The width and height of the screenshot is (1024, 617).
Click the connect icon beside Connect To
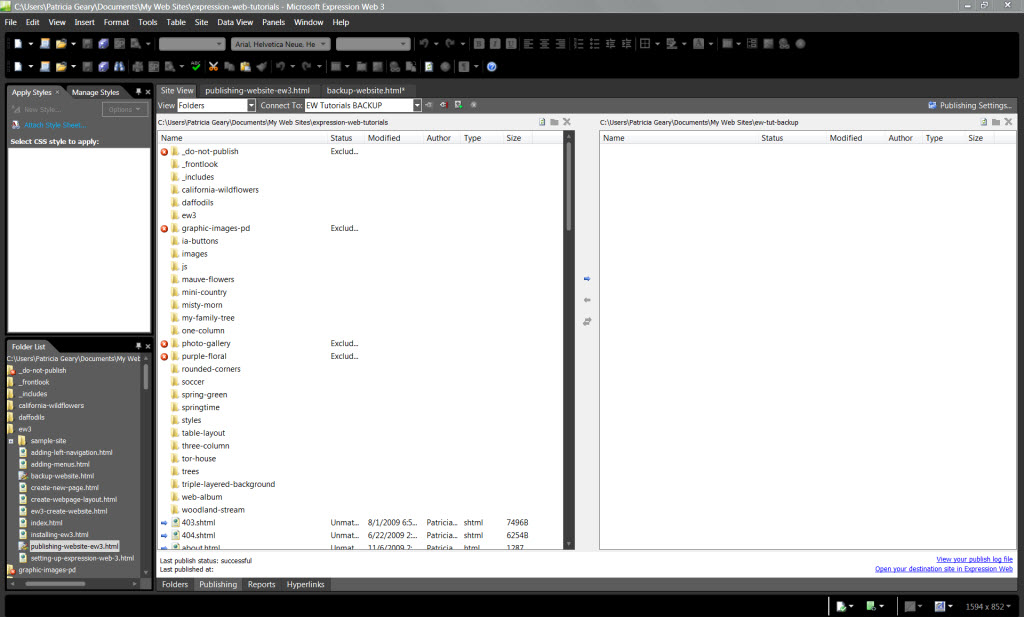point(429,105)
